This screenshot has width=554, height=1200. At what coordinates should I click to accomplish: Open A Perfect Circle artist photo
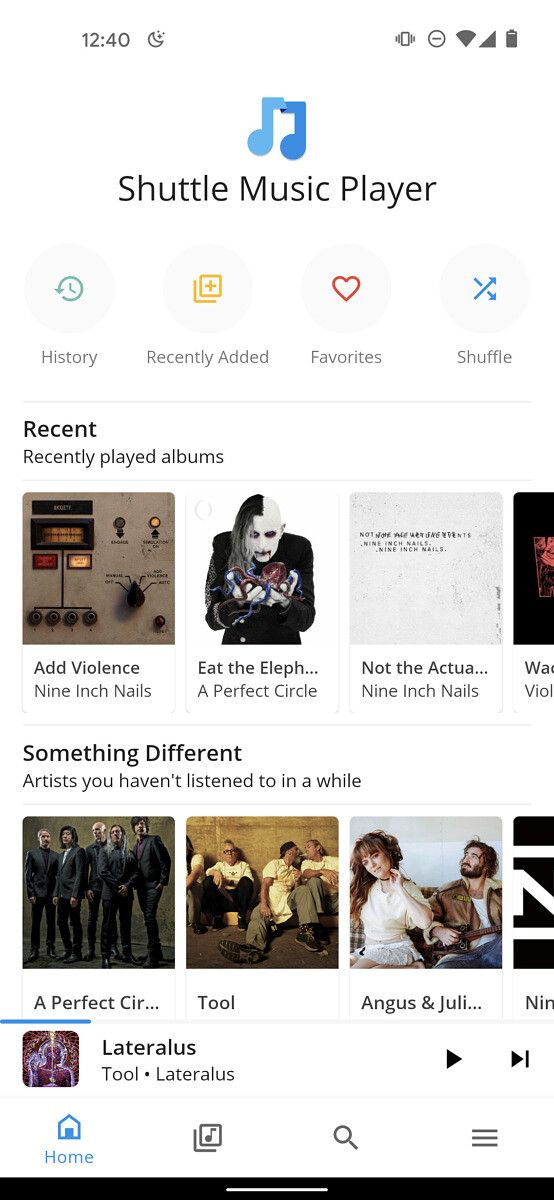pyautogui.click(x=99, y=892)
